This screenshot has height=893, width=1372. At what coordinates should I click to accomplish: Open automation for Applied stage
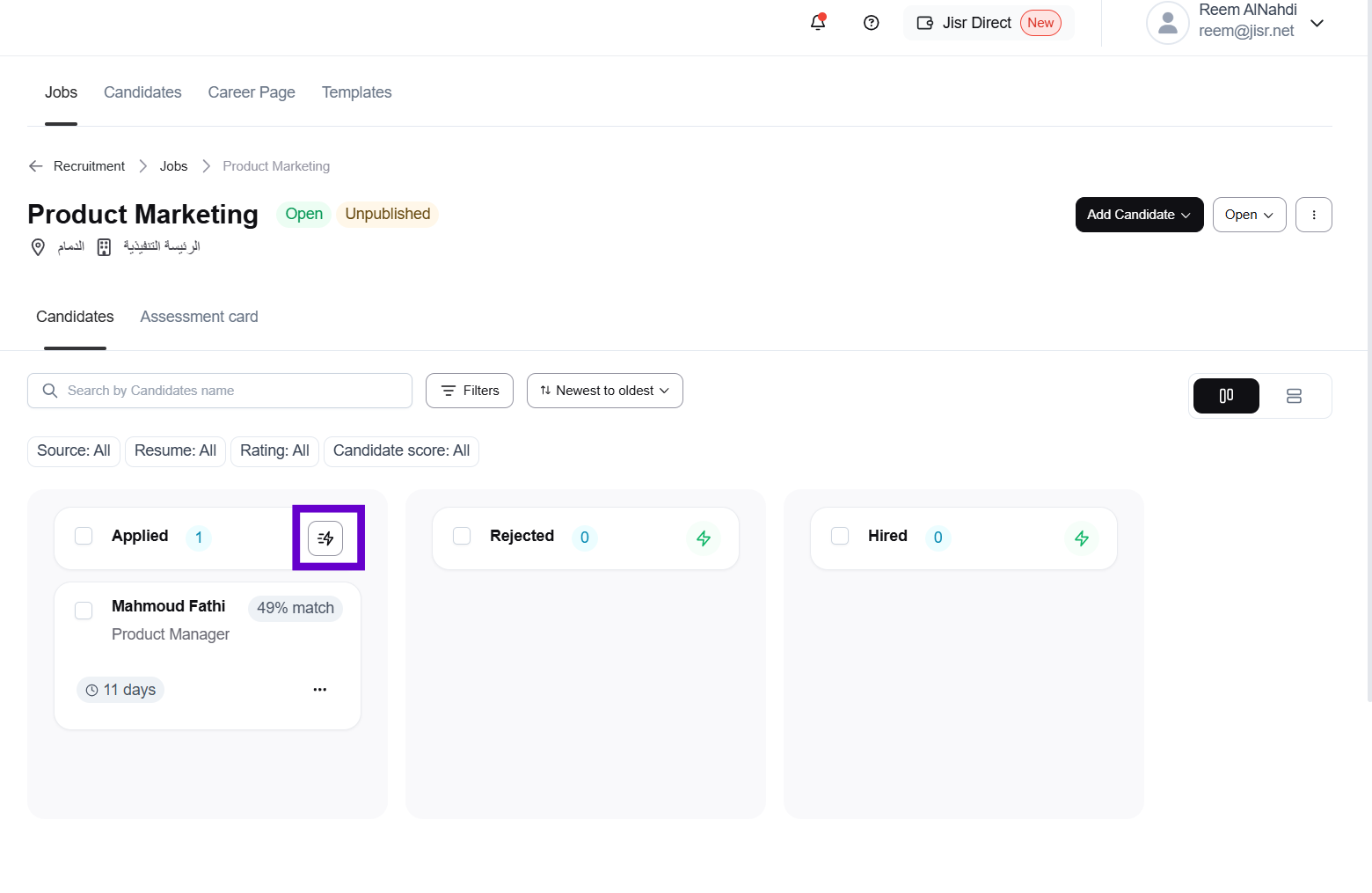coord(325,538)
